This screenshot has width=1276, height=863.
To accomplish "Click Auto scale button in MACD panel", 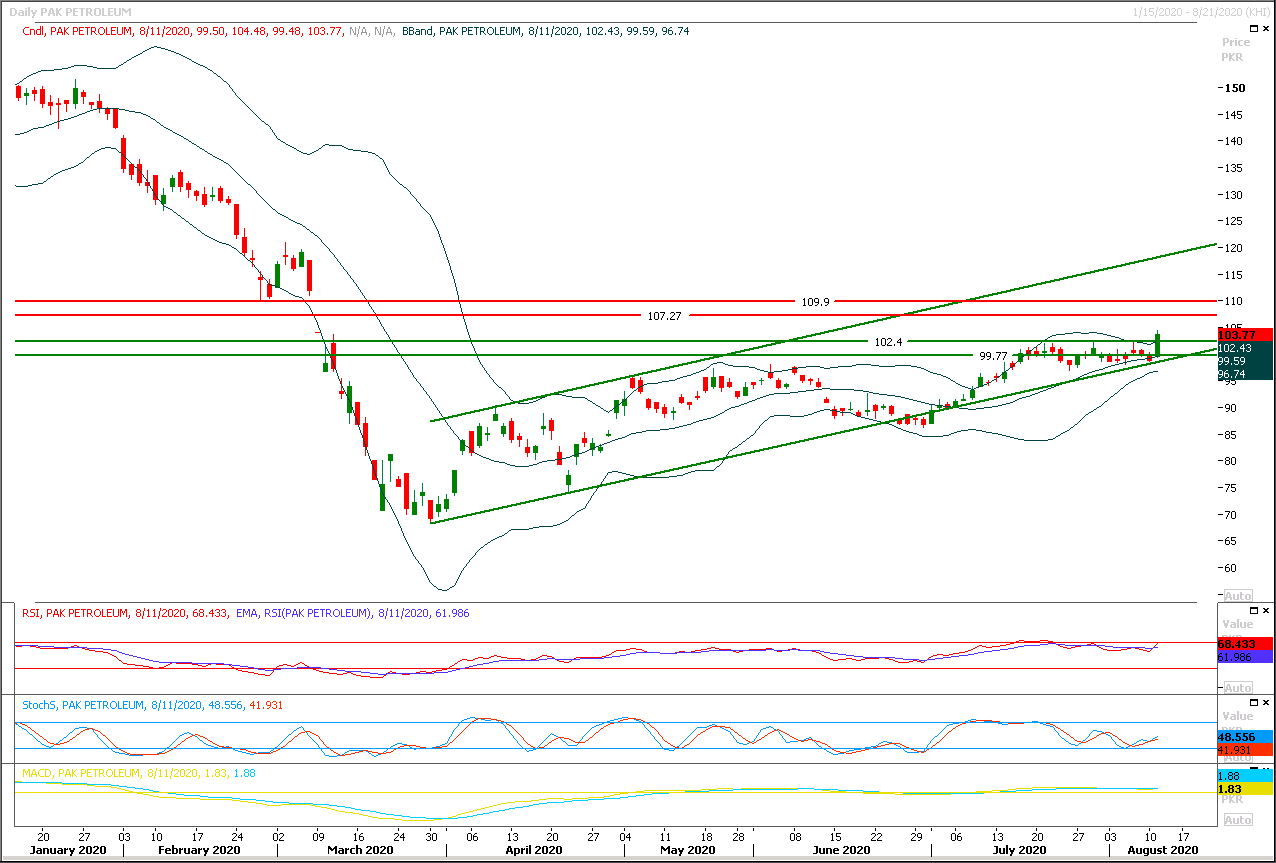I will click(x=1237, y=819).
